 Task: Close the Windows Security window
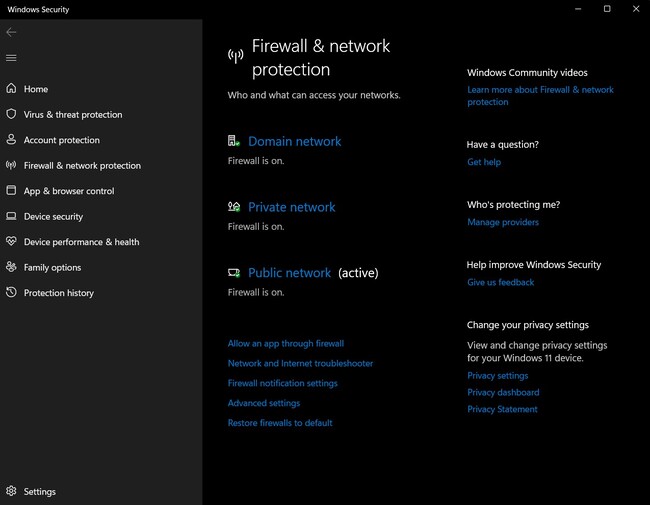click(x=636, y=9)
